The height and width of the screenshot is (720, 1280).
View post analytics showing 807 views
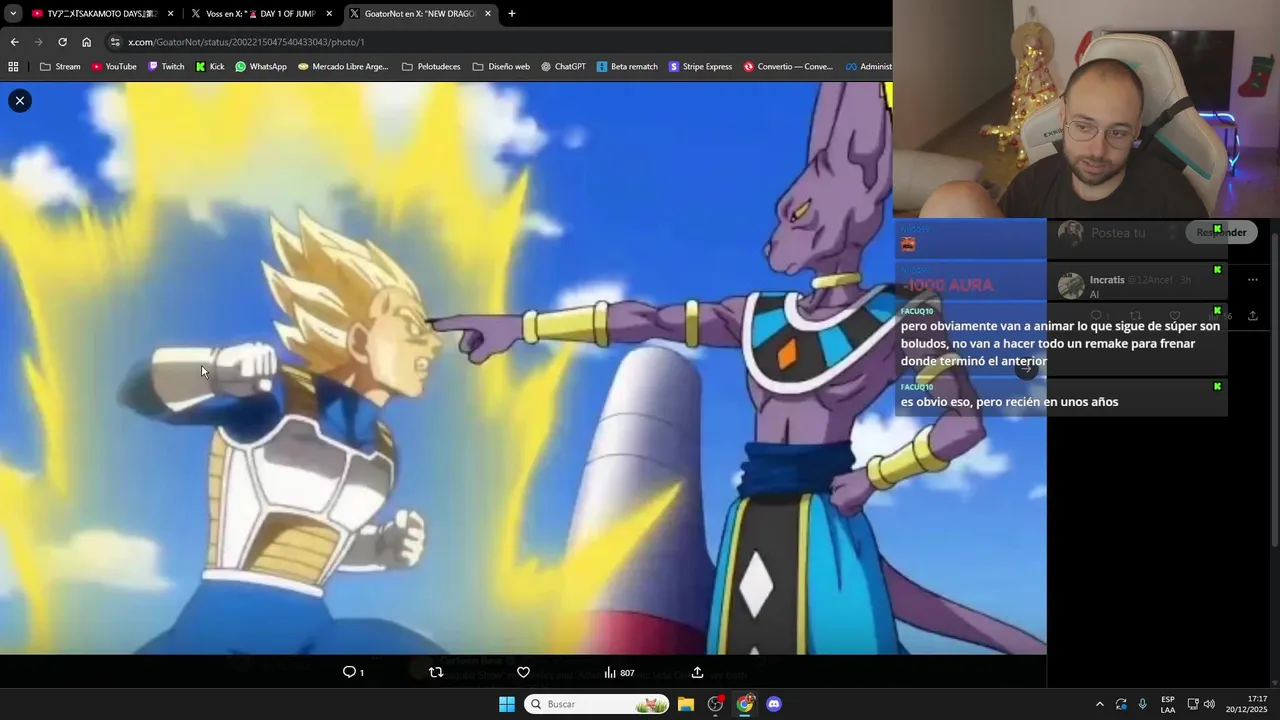pos(619,672)
